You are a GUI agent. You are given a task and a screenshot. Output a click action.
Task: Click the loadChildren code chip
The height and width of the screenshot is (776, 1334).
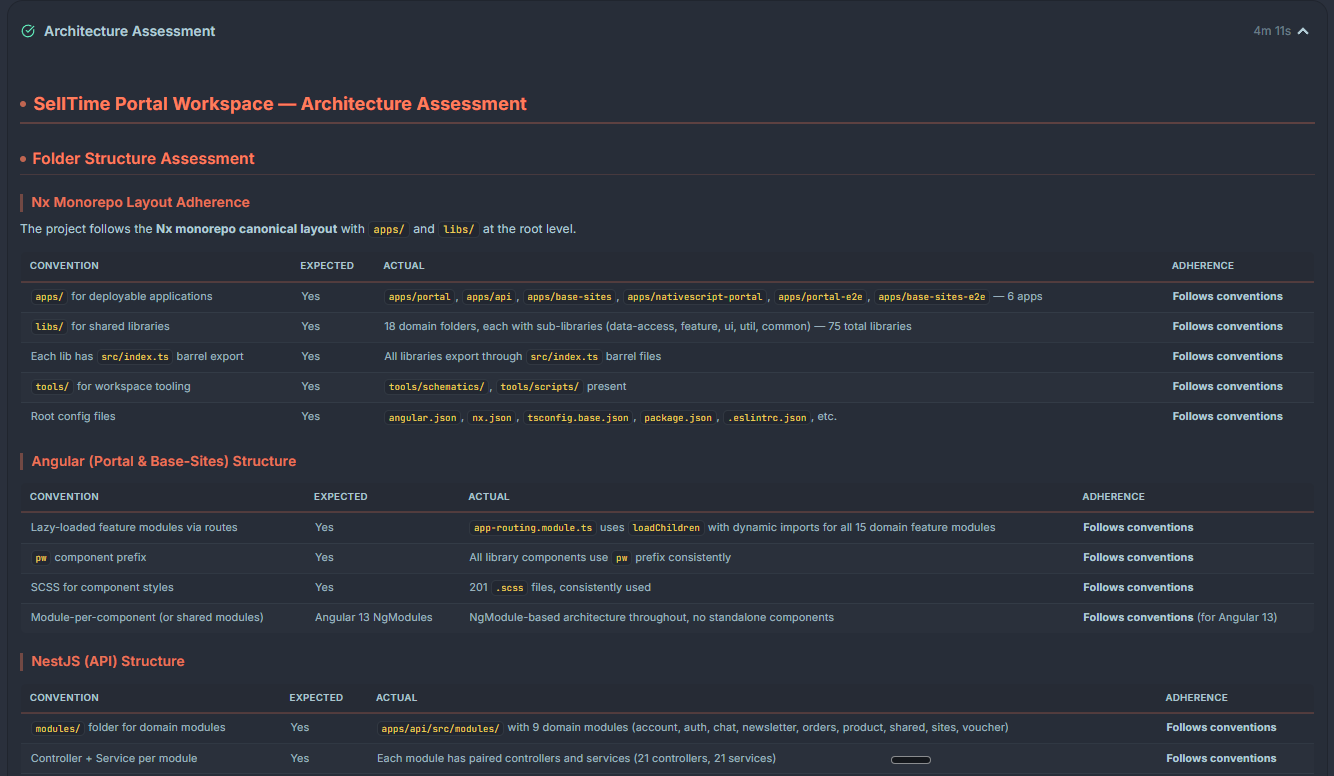pyautogui.click(x=666, y=528)
